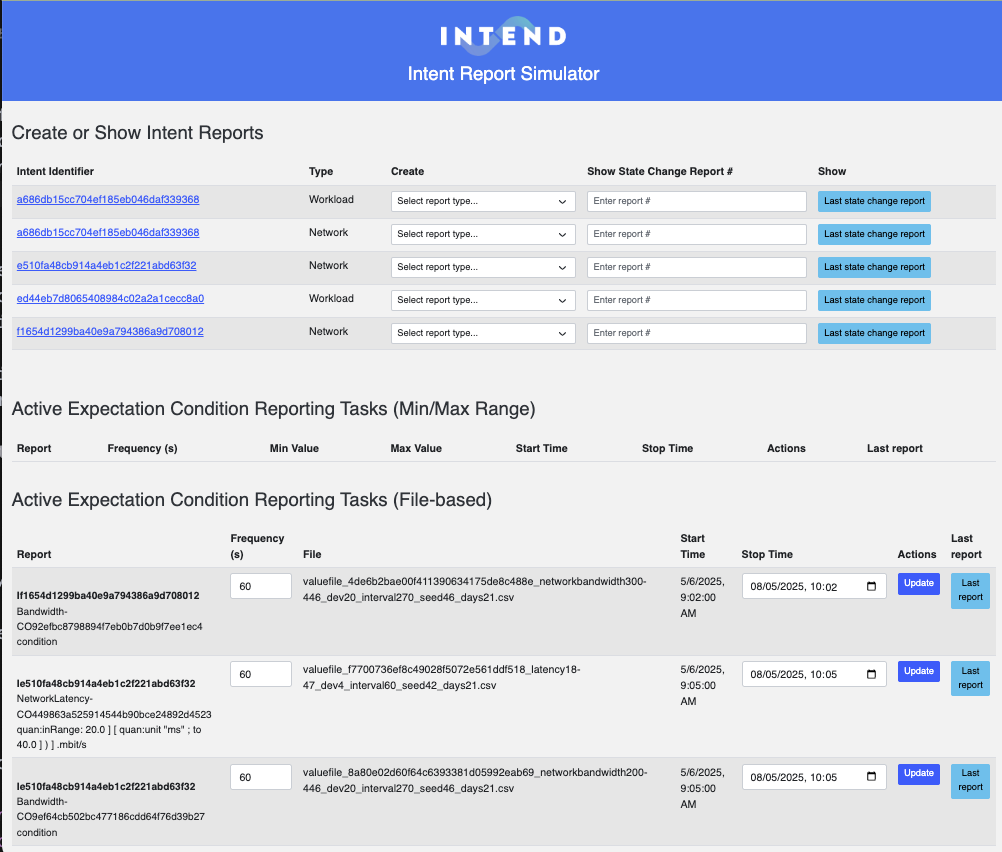Viewport: 1002px width, 852px height.
Task: Click the networkbandwidth200 valuefile name
Action: point(475,780)
